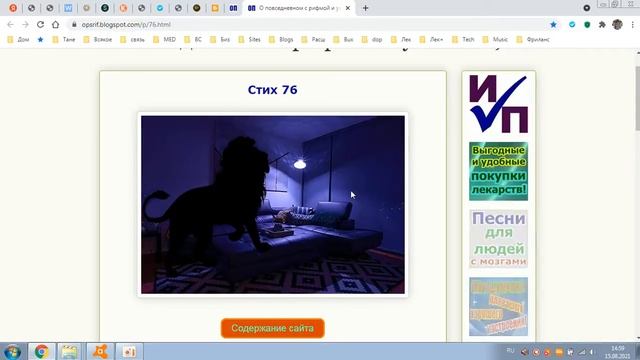Click the 'Содержание сайта' button

pos(273,328)
